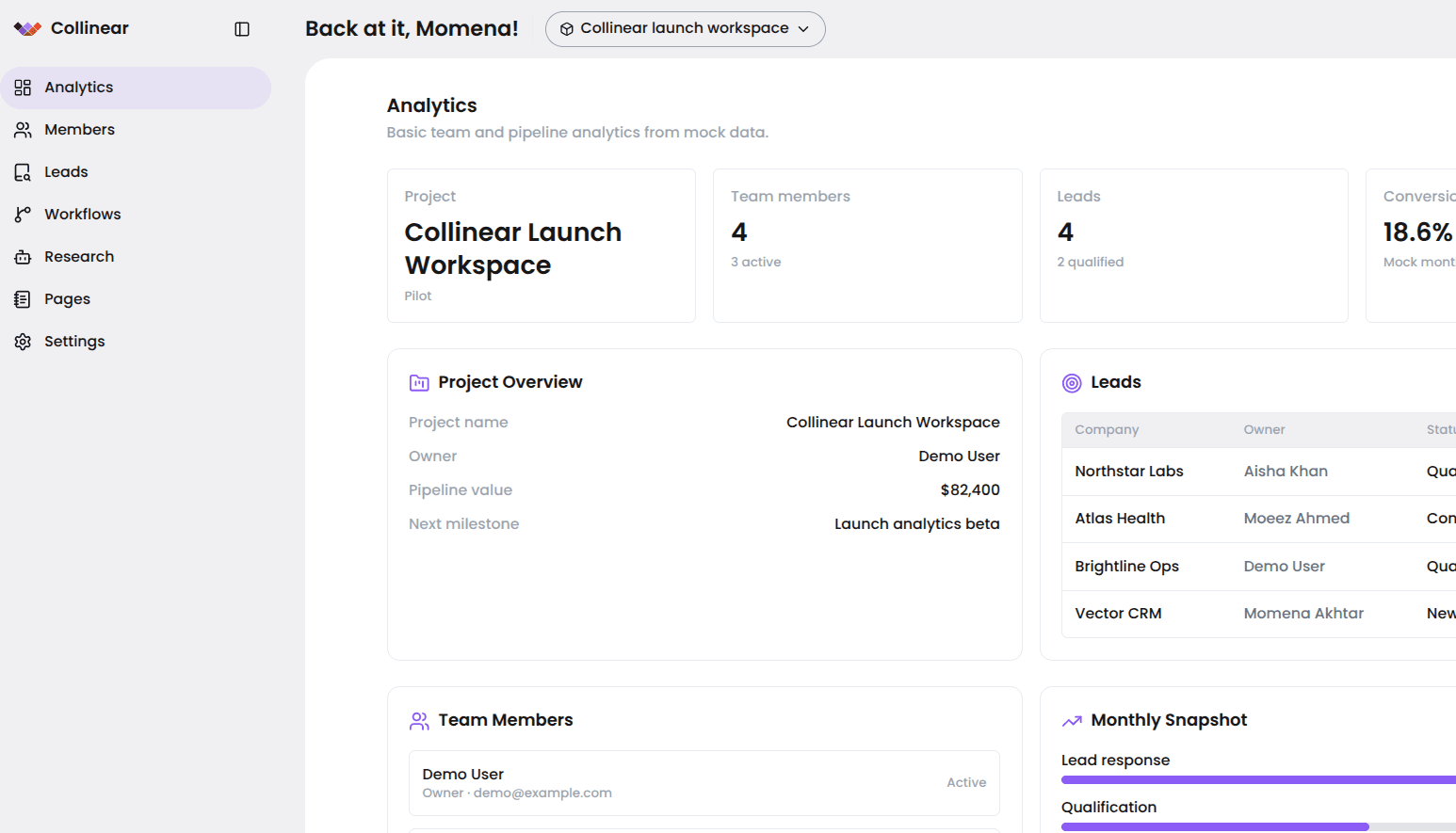Click the Next milestone label
Image resolution: width=1456 pixels, height=833 pixels.
click(463, 524)
